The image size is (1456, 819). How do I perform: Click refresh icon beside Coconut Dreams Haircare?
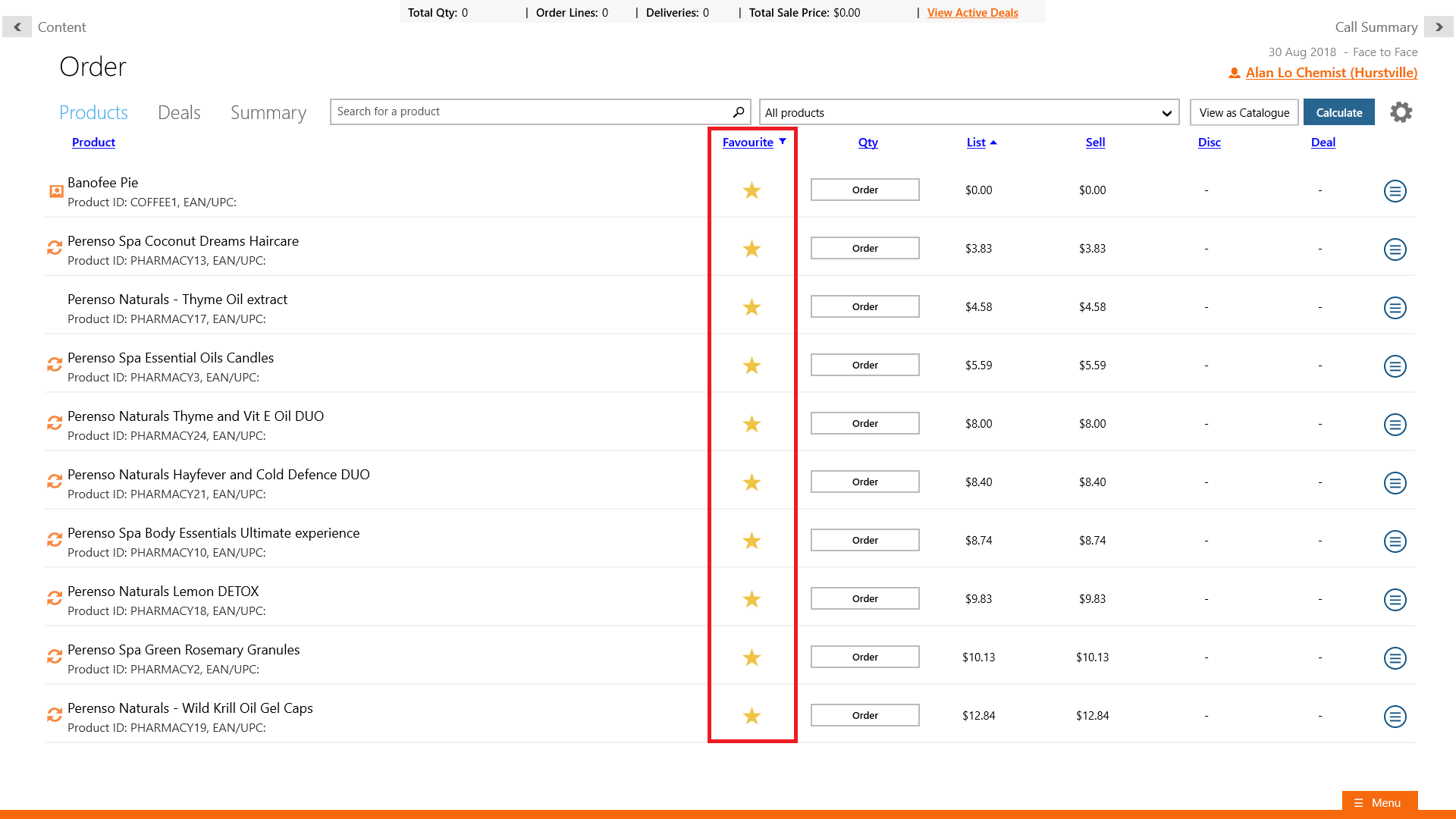[55, 248]
